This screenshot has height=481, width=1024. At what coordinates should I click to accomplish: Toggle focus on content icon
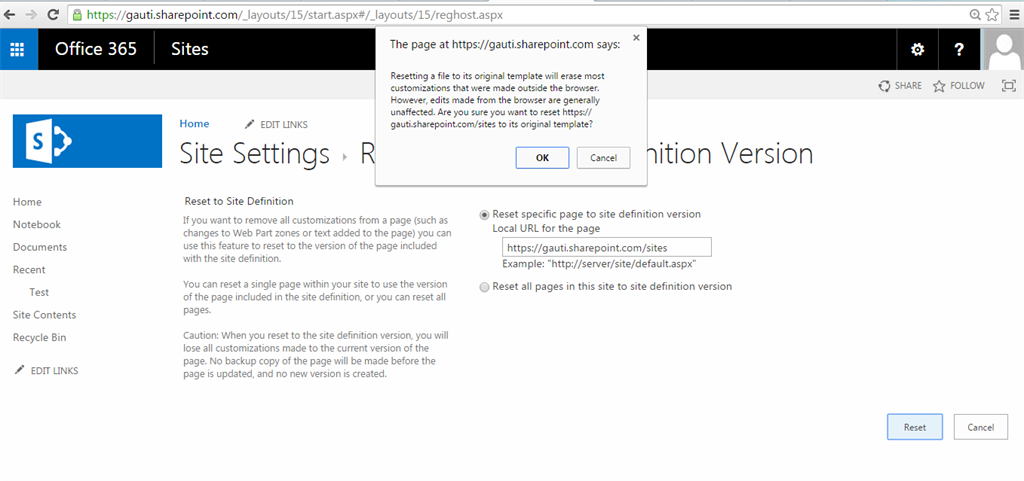[x=1008, y=85]
